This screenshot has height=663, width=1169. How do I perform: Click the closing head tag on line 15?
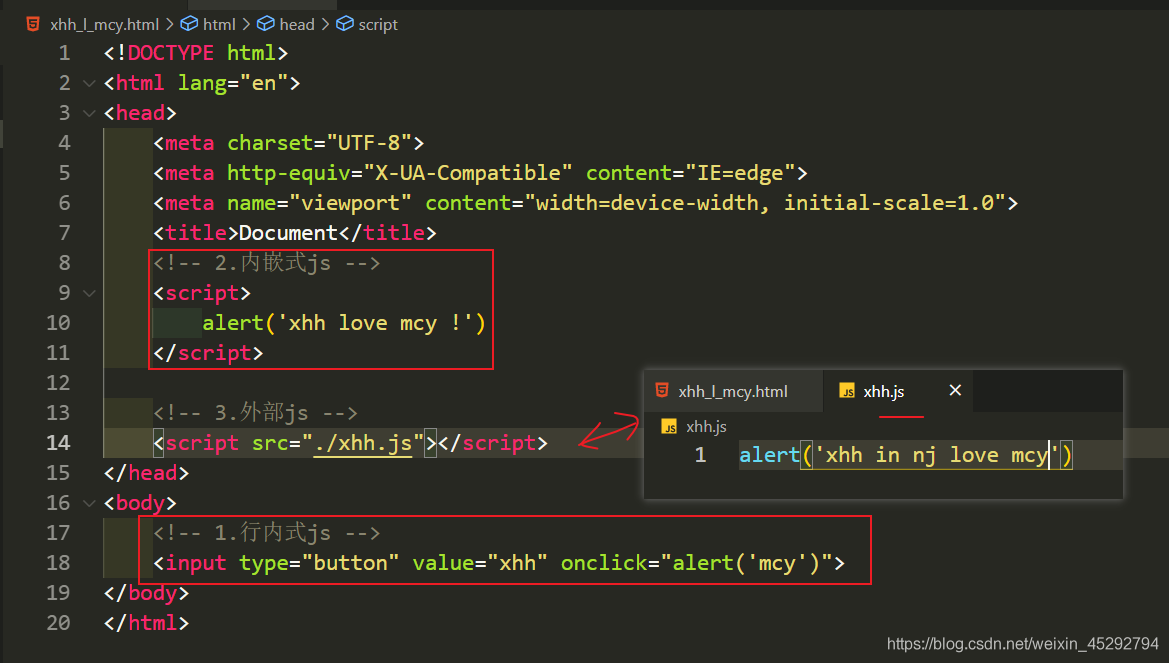coord(146,473)
